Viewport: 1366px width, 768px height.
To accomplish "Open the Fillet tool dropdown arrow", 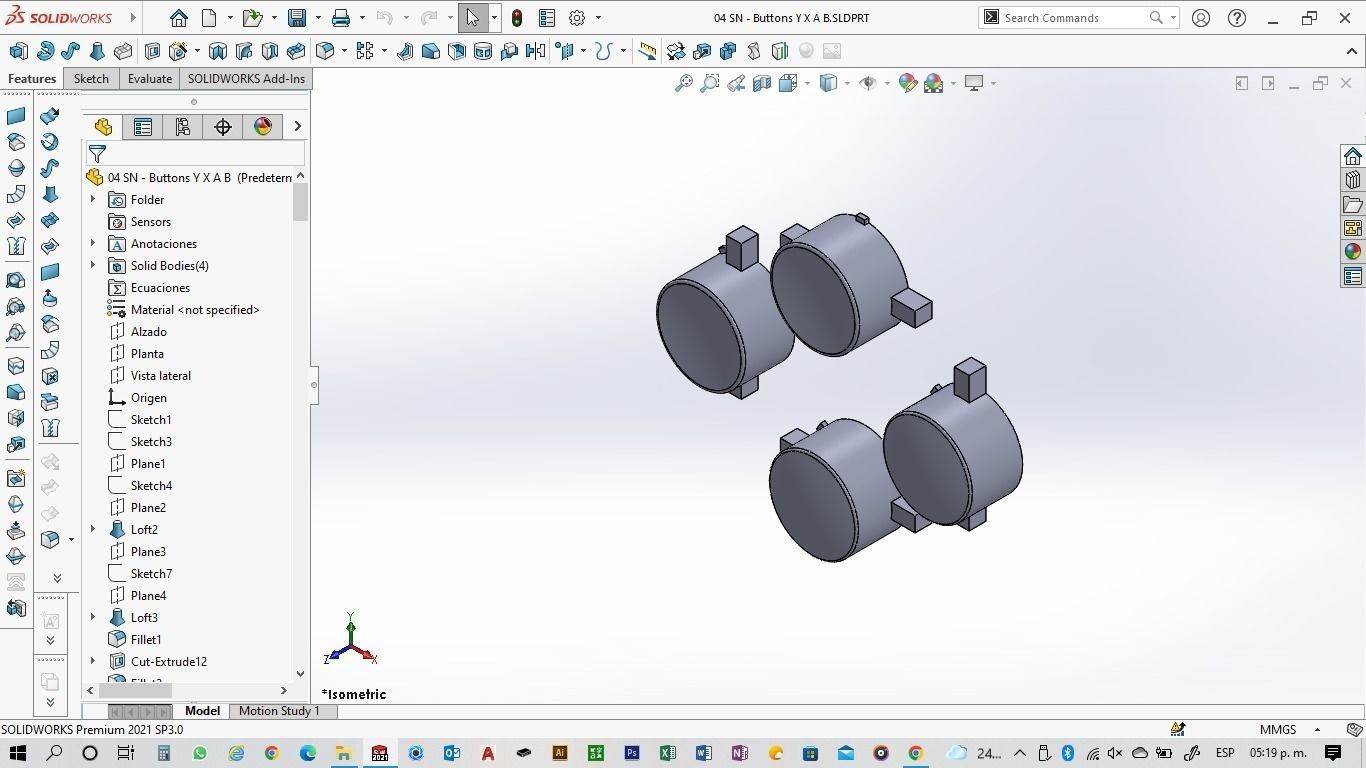I will (344, 51).
